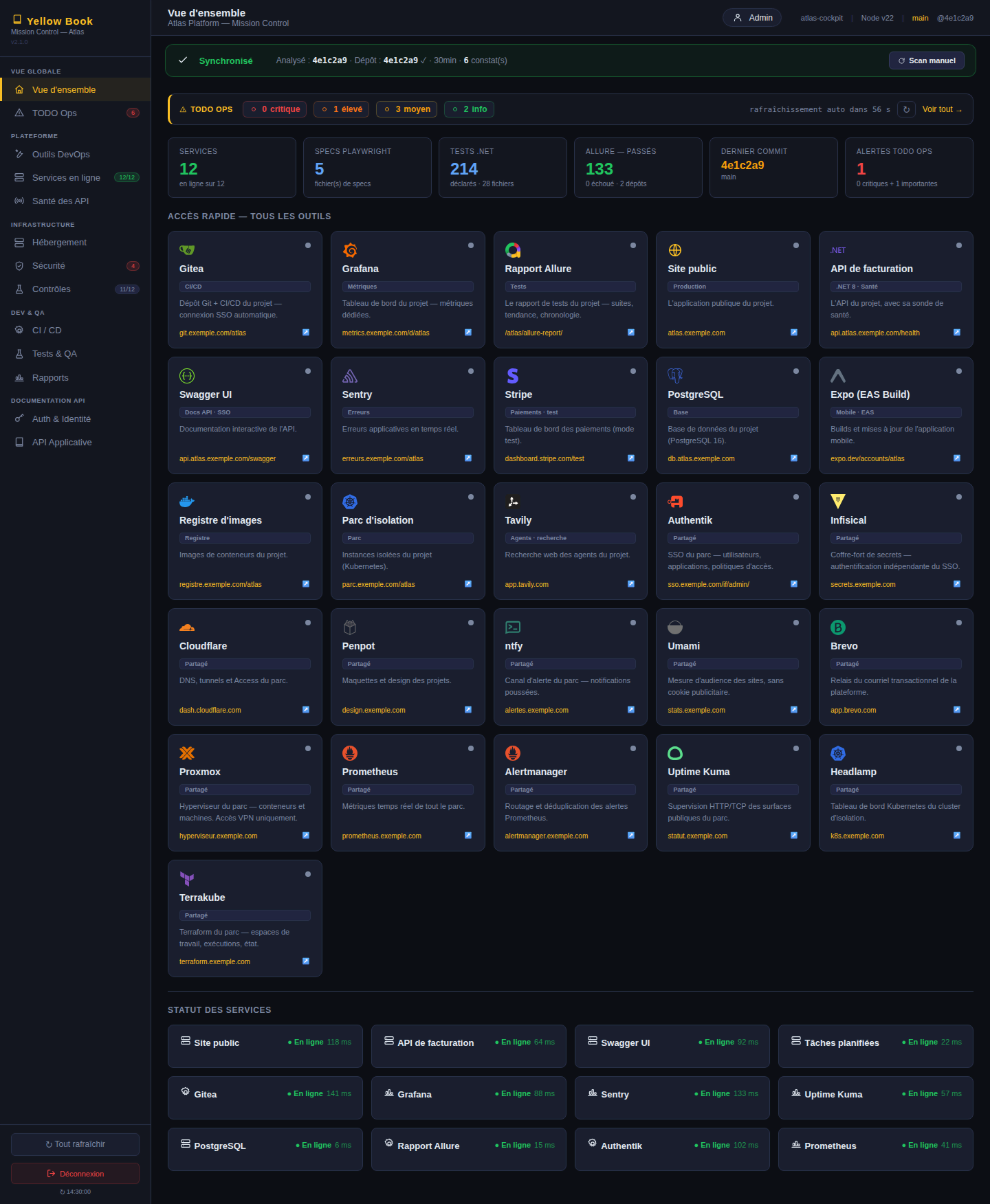This screenshot has width=990, height=1204.
Task: Click the Grafana logo icon
Action: 350,250
